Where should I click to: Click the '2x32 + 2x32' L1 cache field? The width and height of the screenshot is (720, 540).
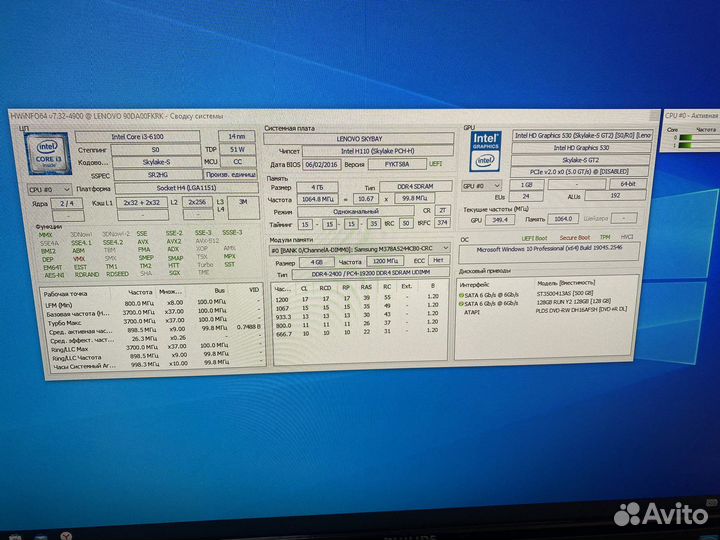click(141, 202)
